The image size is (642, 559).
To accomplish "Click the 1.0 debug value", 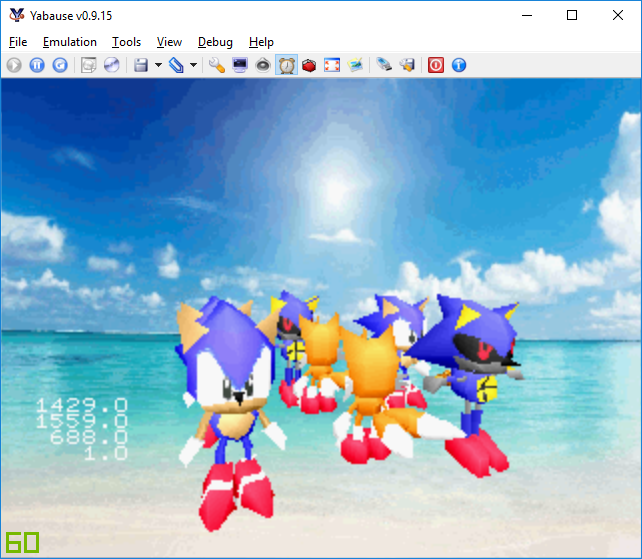I will pos(106,453).
